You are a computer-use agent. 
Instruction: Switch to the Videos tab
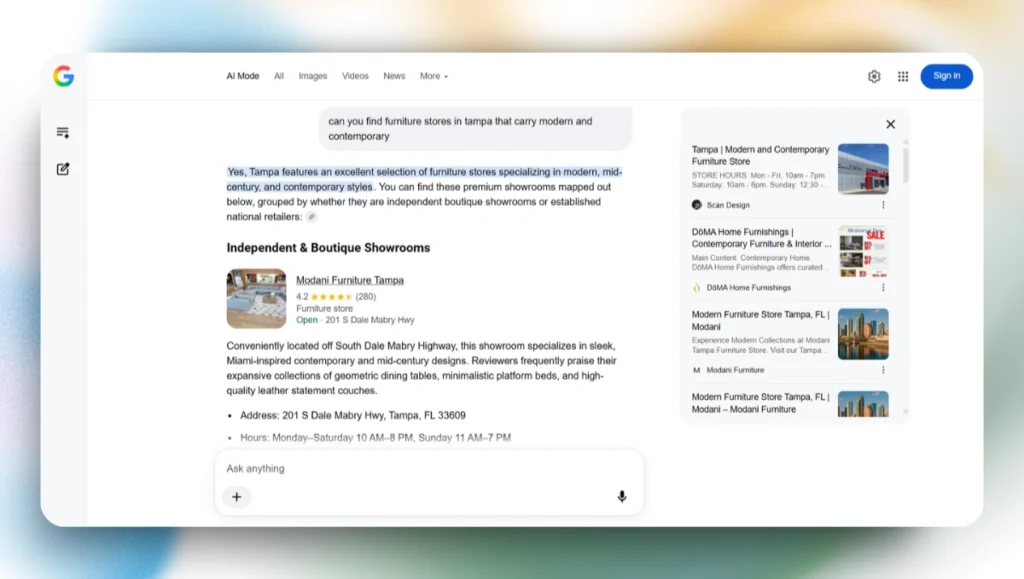pyautogui.click(x=355, y=76)
